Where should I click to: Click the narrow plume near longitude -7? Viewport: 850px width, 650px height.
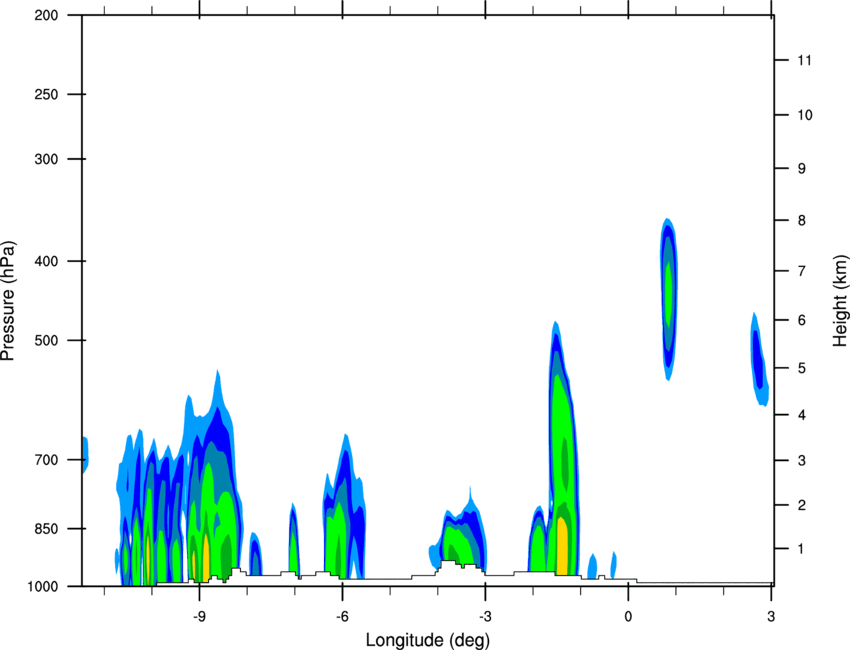[x=293, y=539]
